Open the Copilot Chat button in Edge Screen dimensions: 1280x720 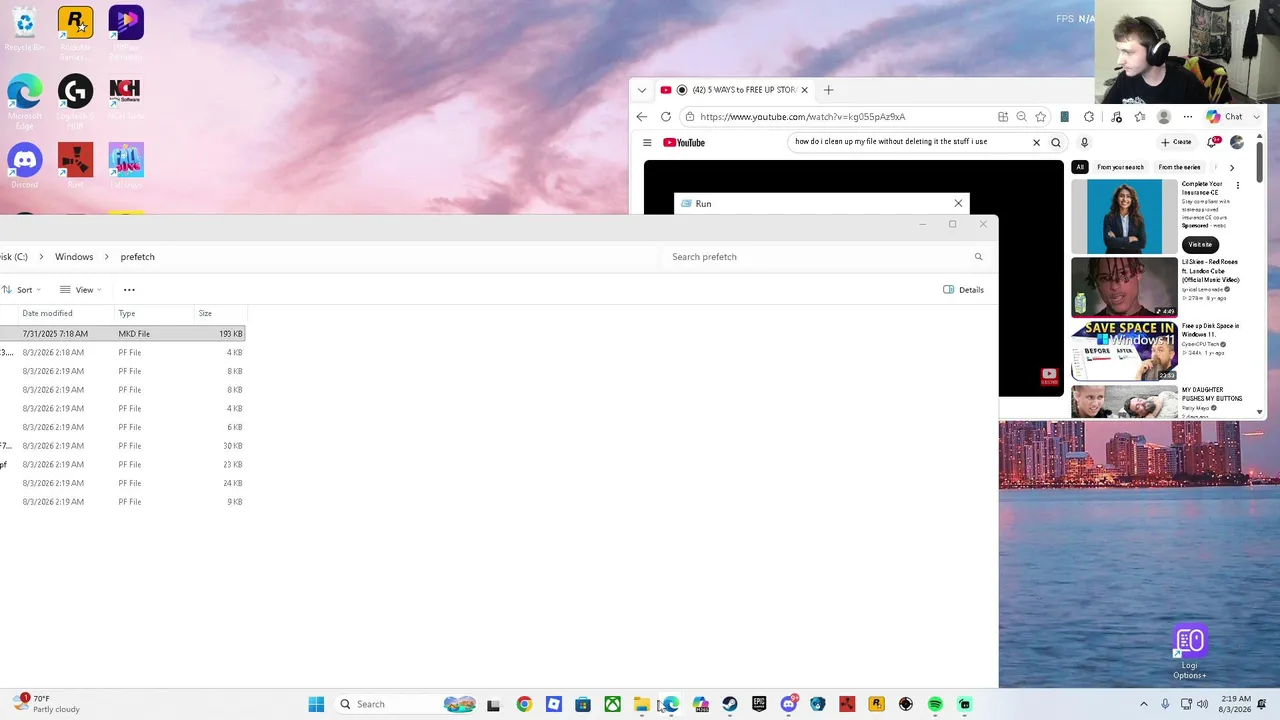1225,117
